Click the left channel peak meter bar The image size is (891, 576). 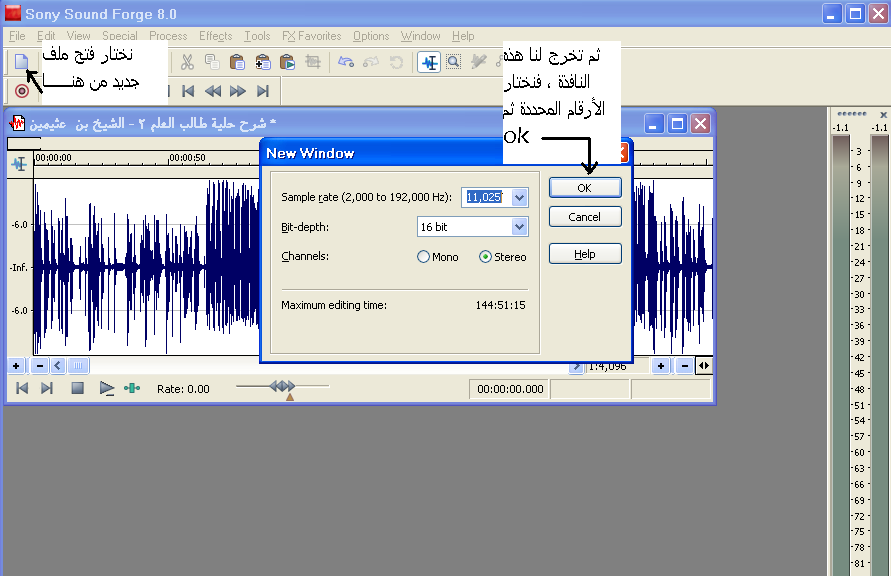[x=841, y=355]
